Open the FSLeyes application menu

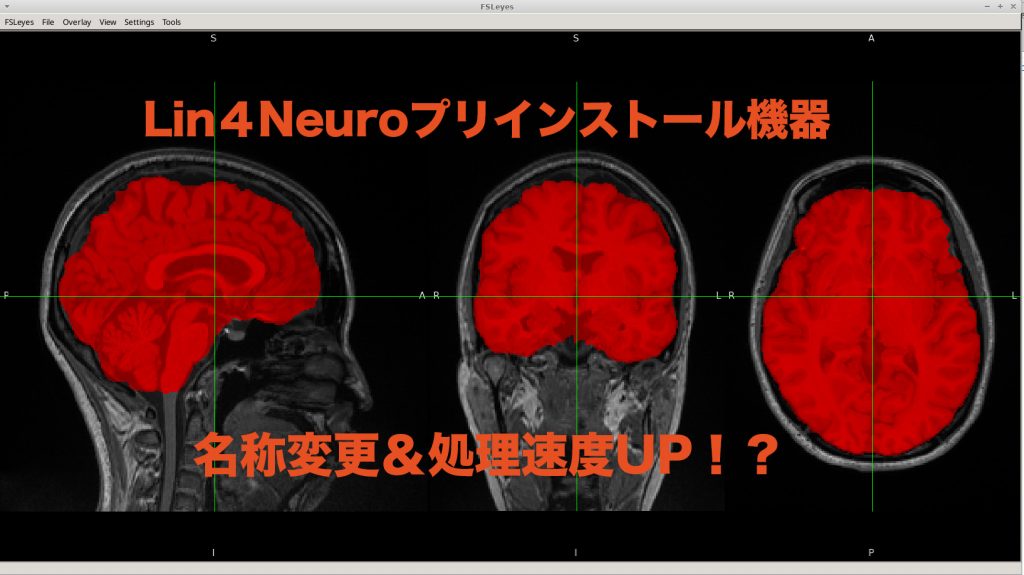click(19, 22)
